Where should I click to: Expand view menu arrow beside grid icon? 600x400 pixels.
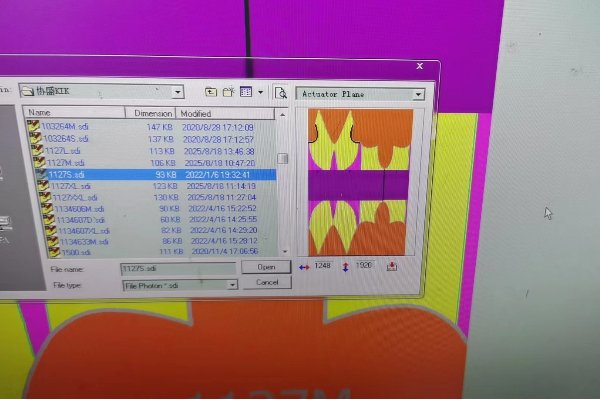click(261, 92)
